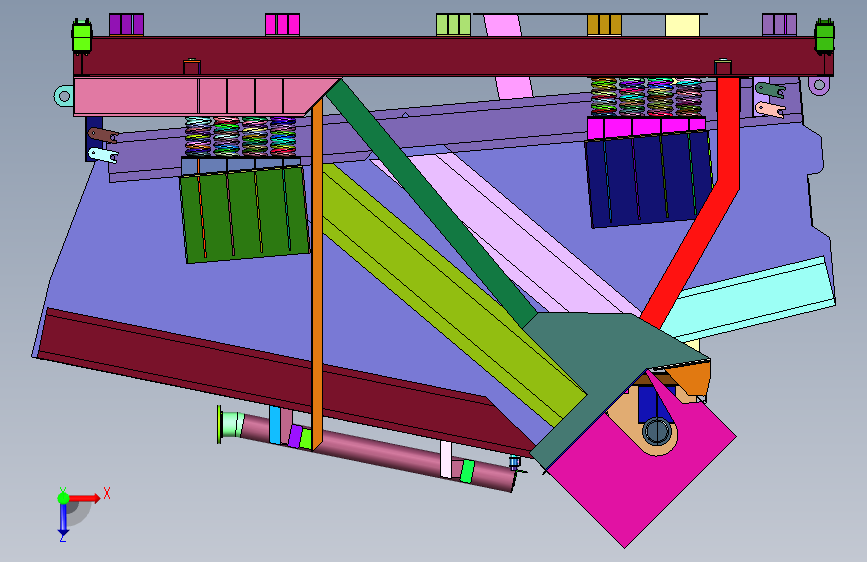Select the light green block on top of beam

tap(453, 25)
